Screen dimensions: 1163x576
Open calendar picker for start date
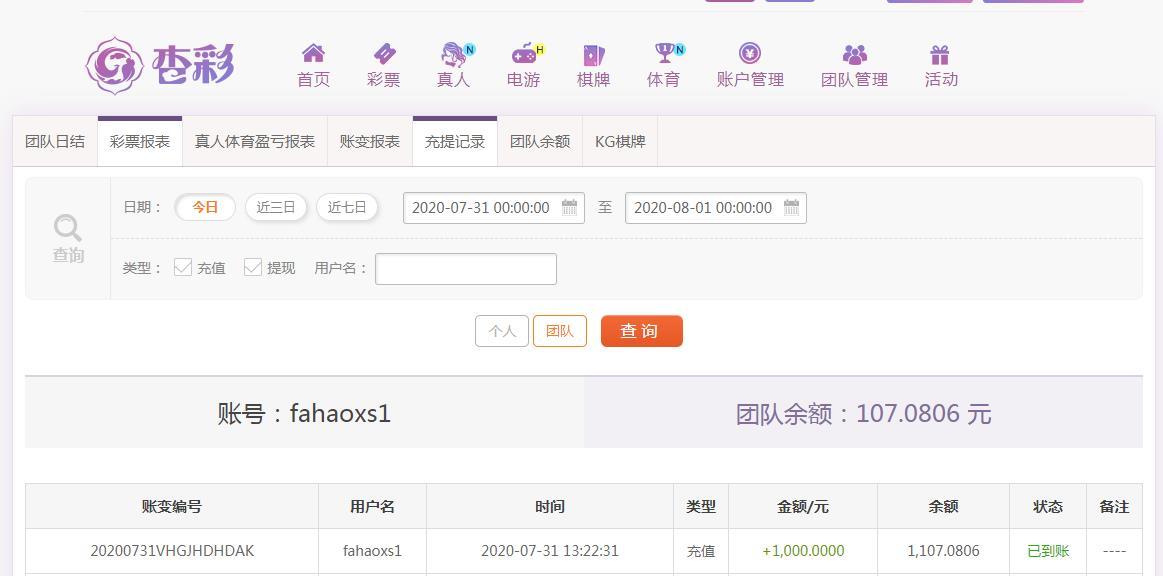[x=569, y=208]
